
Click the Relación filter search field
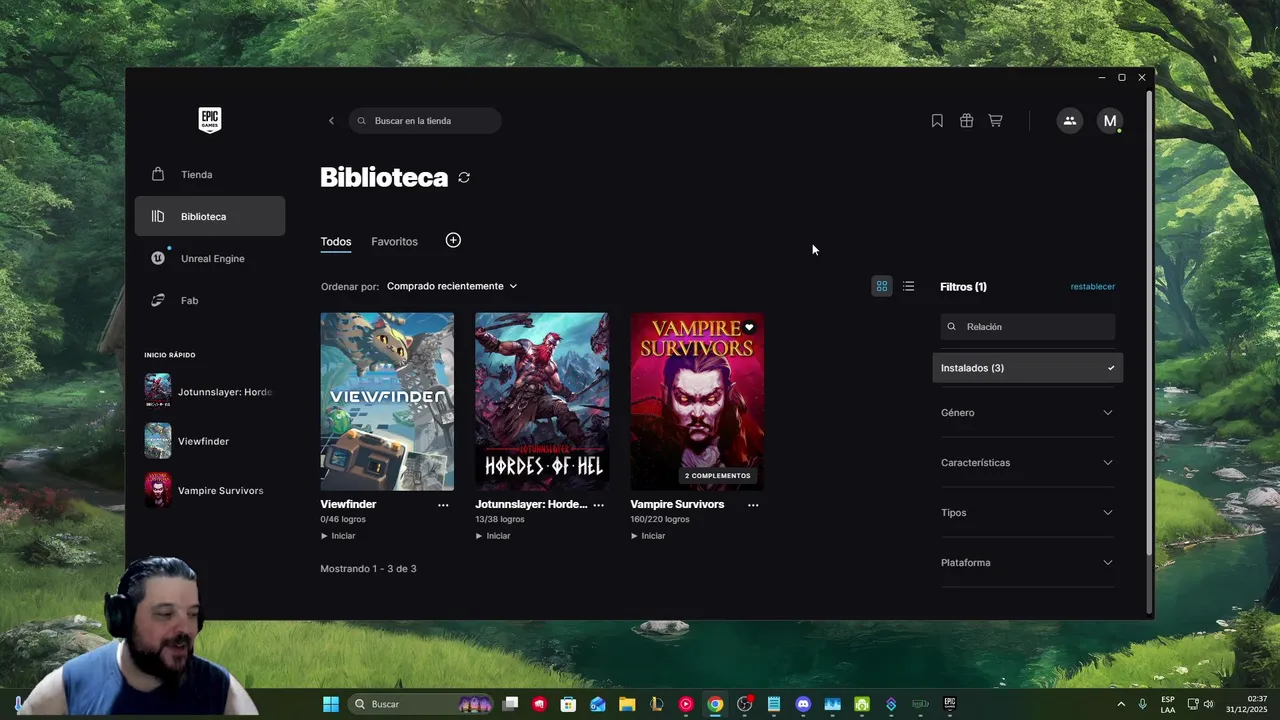[x=1028, y=327]
